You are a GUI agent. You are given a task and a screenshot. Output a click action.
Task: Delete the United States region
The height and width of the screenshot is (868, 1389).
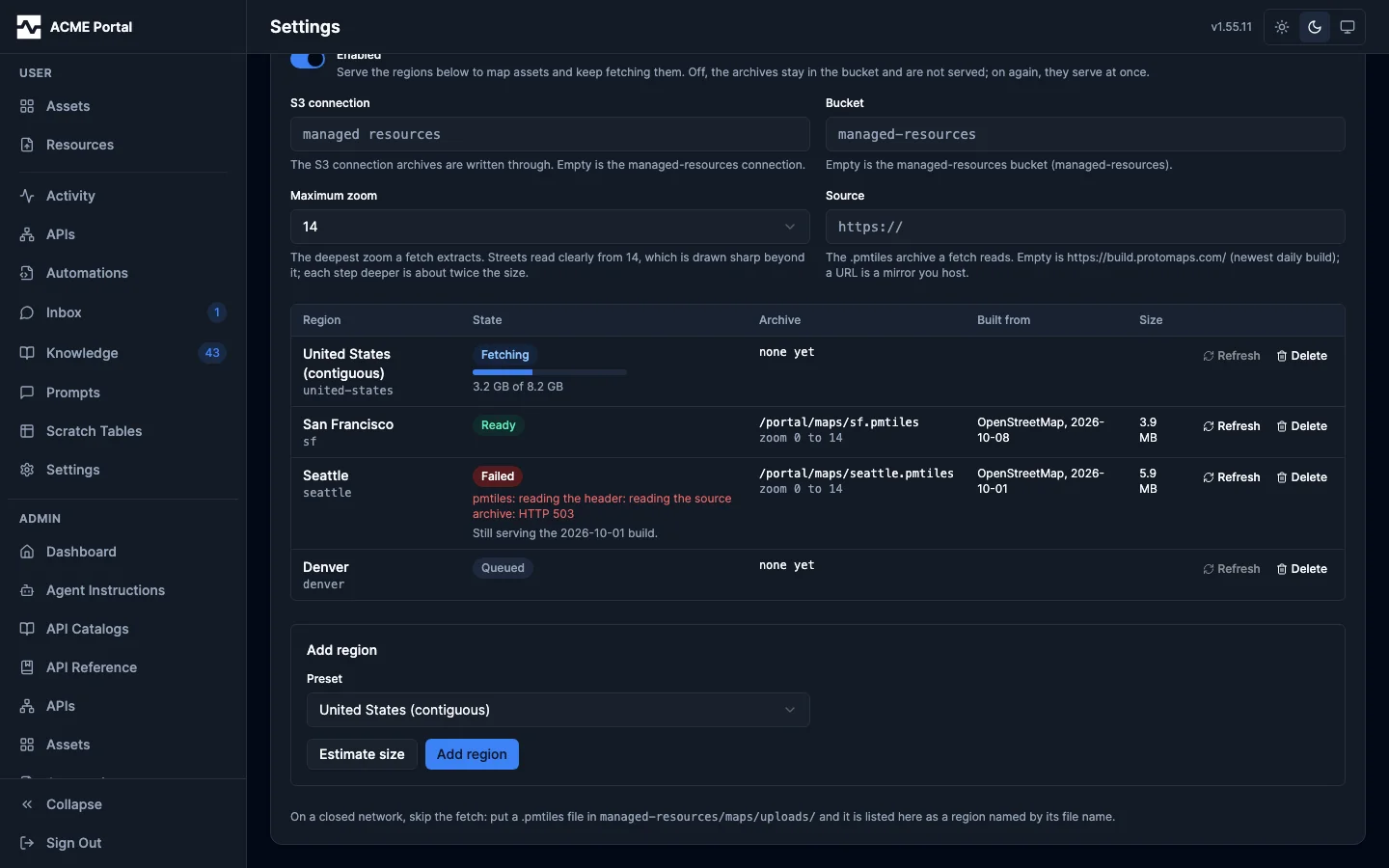(x=1302, y=356)
